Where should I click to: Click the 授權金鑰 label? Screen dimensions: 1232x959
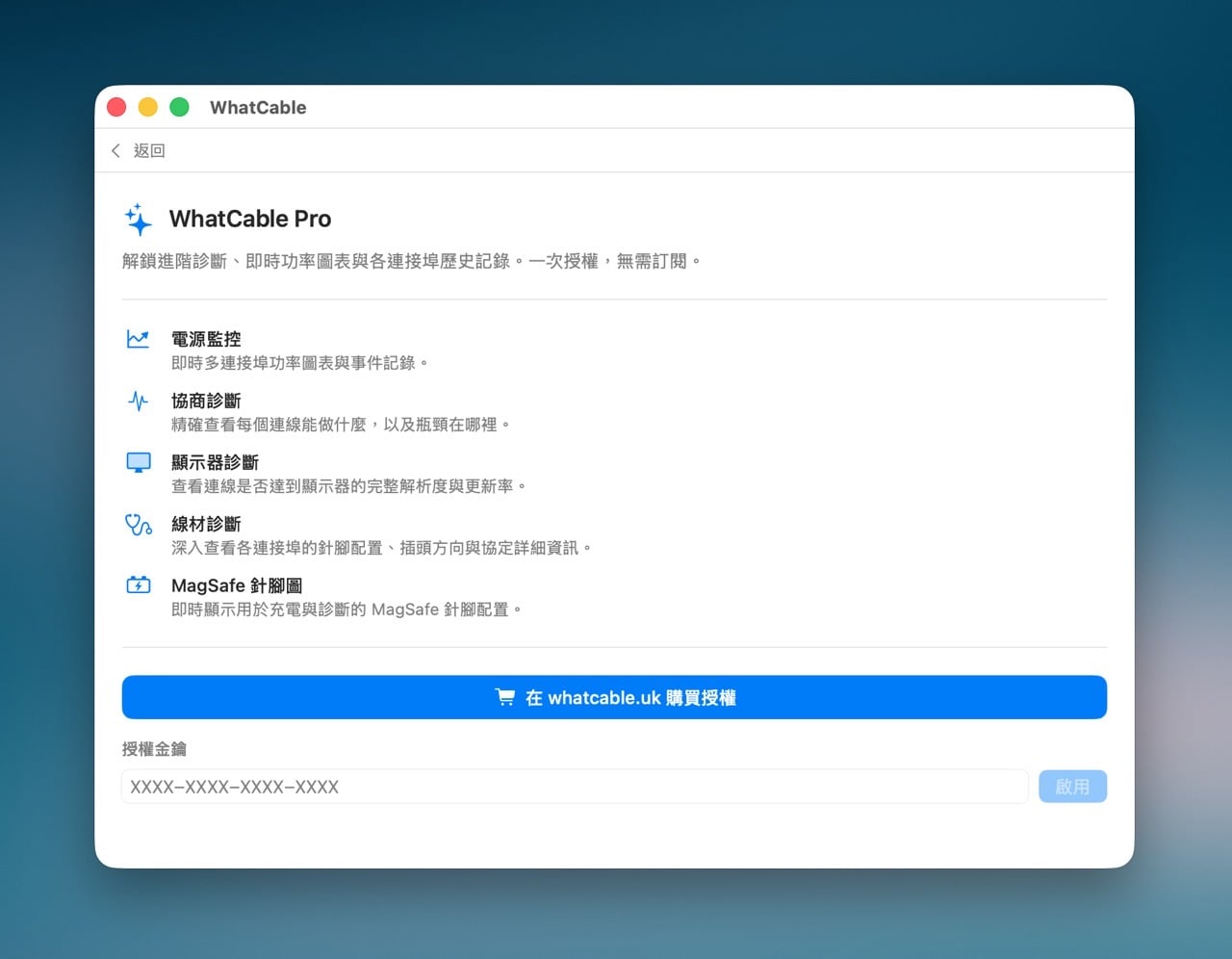tap(154, 749)
